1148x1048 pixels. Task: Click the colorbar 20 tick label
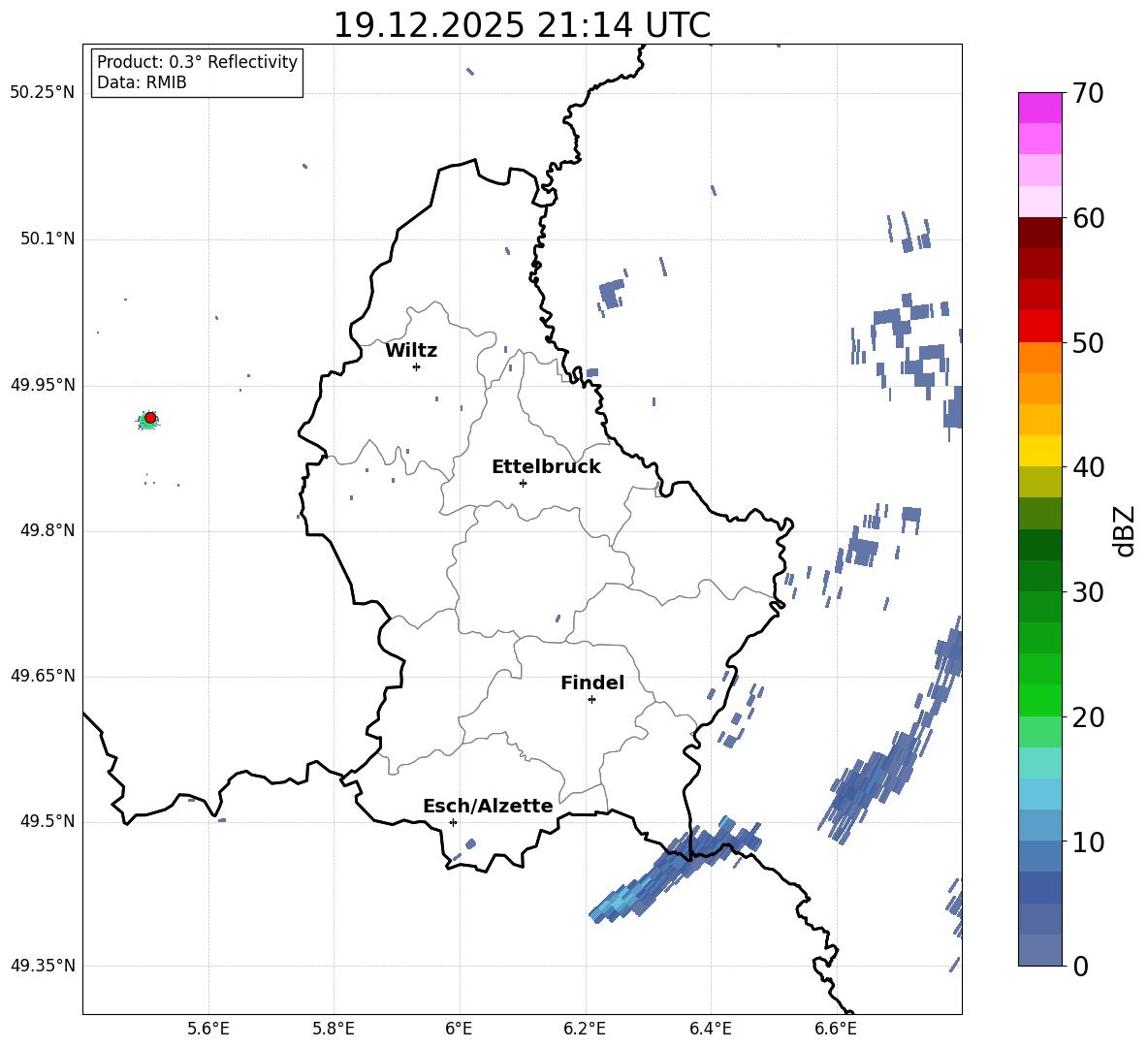click(x=1088, y=717)
